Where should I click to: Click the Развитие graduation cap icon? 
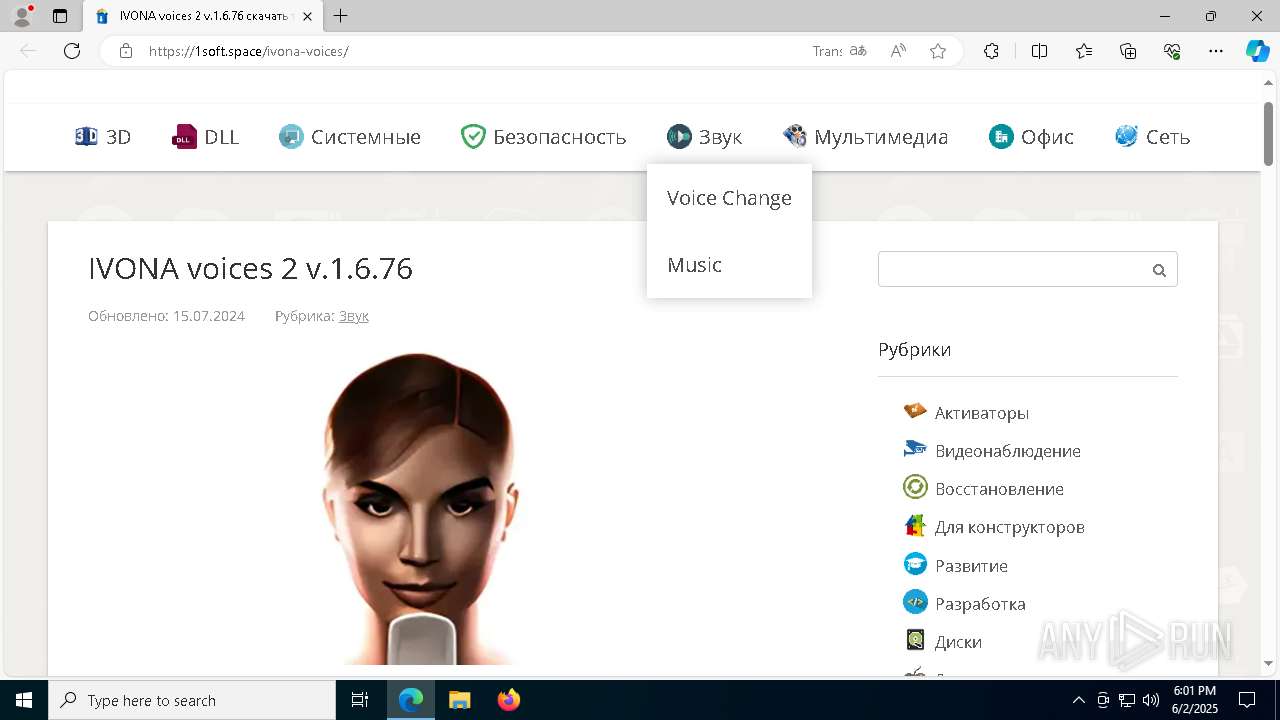[x=915, y=564]
